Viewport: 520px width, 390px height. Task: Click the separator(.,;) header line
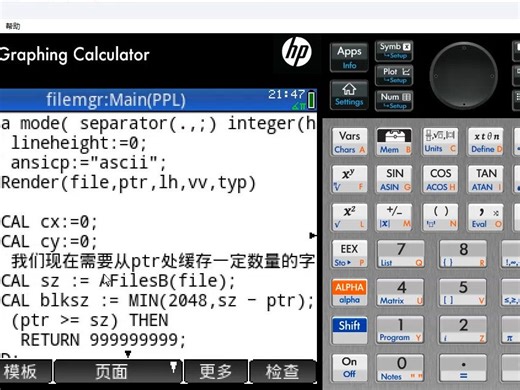pyautogui.click(x=158, y=124)
